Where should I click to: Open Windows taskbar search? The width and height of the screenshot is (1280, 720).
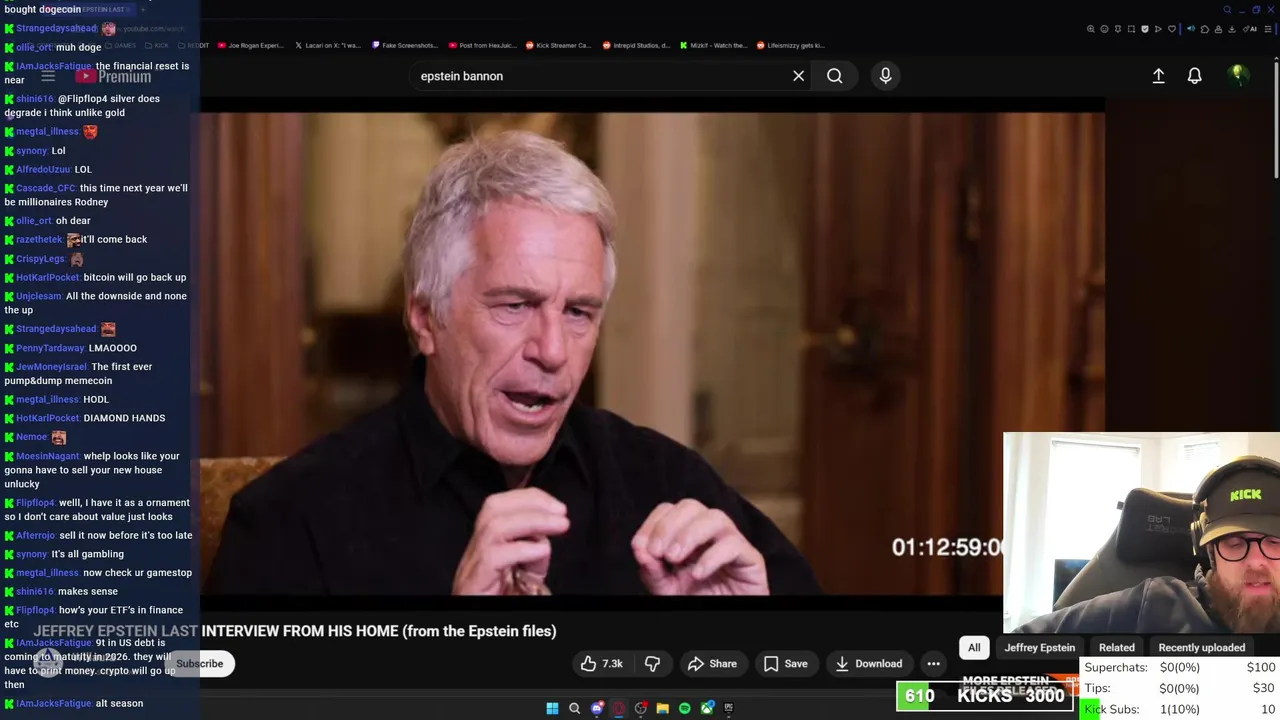(x=574, y=708)
